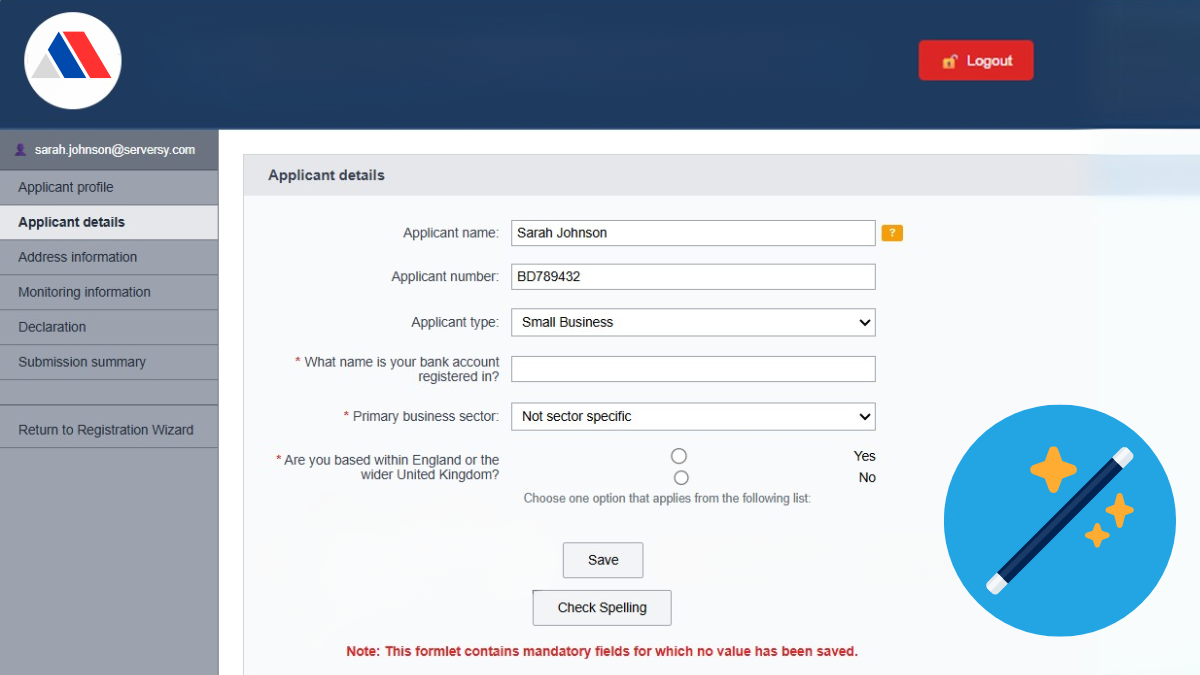Save the applicant details form
This screenshot has height=675, width=1200.
click(x=603, y=560)
